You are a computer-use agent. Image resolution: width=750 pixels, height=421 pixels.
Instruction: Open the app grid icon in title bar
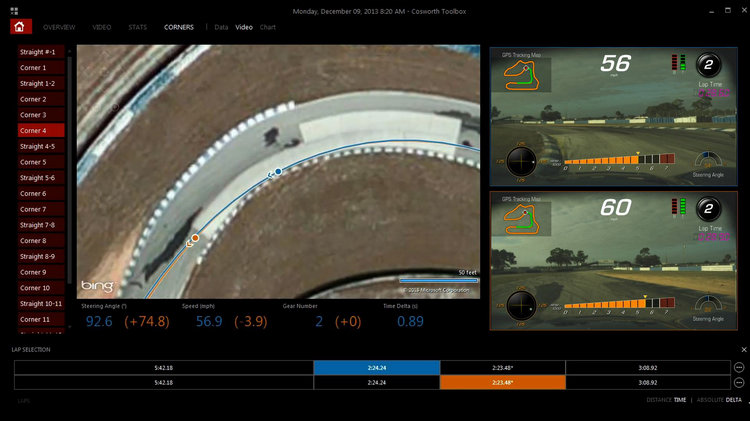coord(13,9)
